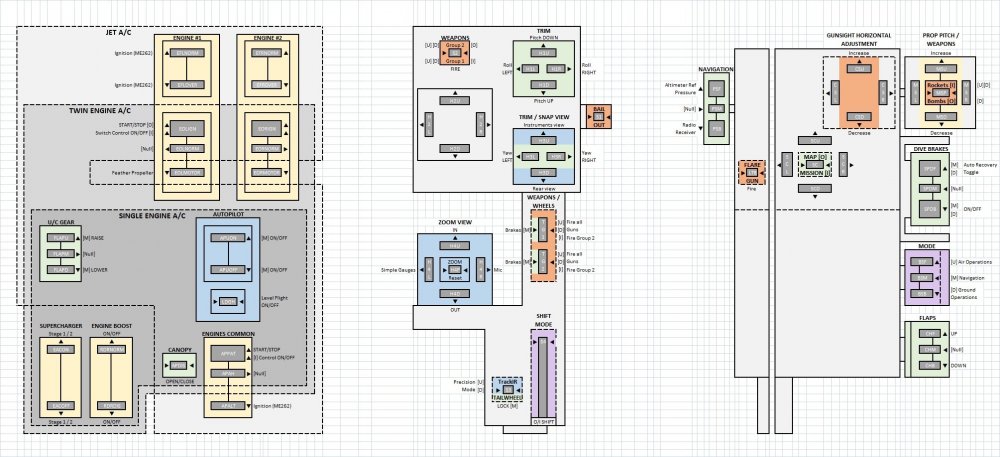Click the NAVIGATION heading

pyautogui.click(x=716, y=69)
